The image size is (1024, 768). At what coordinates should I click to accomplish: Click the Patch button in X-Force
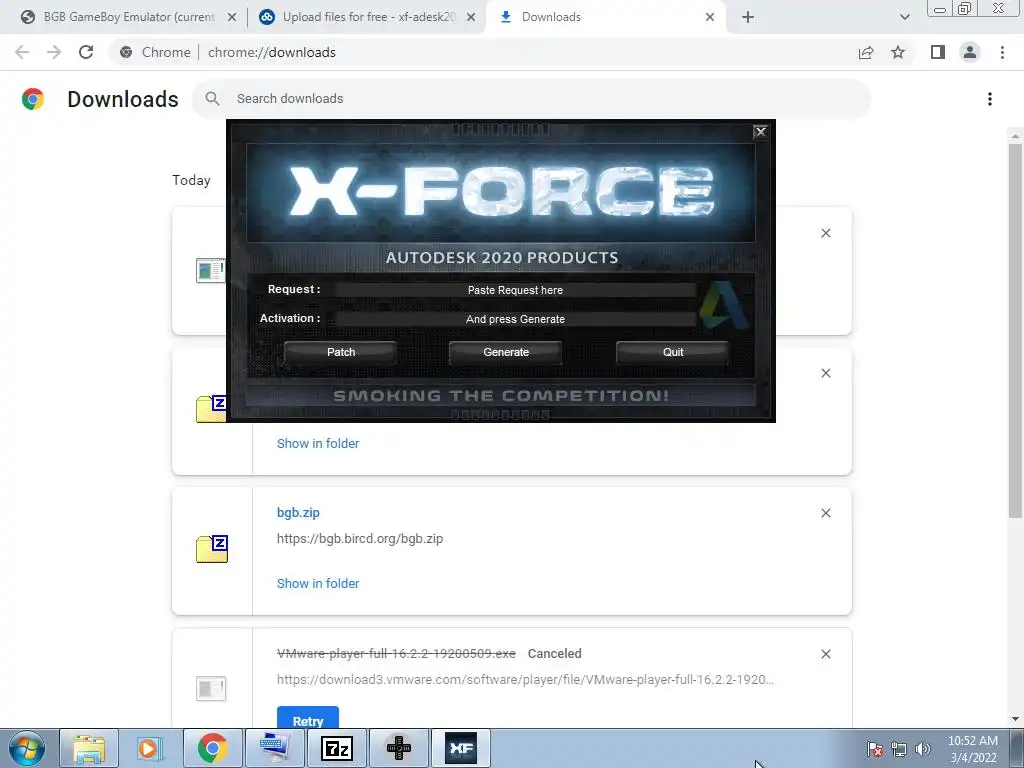tap(341, 352)
